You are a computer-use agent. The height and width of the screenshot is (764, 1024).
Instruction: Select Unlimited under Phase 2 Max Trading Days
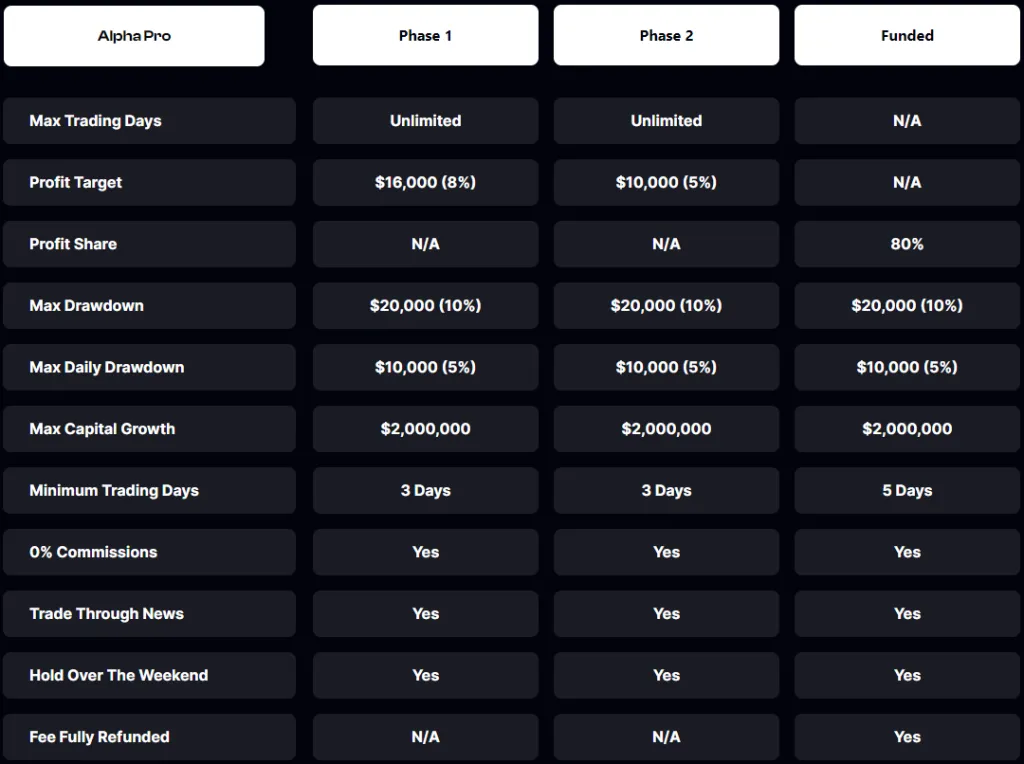(666, 121)
